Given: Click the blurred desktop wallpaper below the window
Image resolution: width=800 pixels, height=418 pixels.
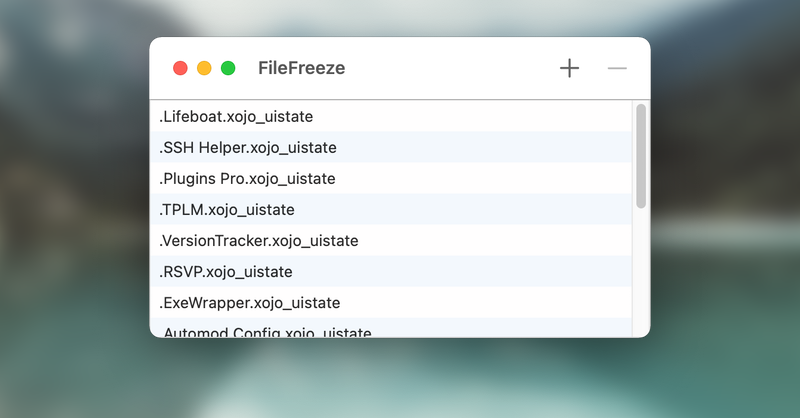Looking at the screenshot, I should (x=400, y=378).
